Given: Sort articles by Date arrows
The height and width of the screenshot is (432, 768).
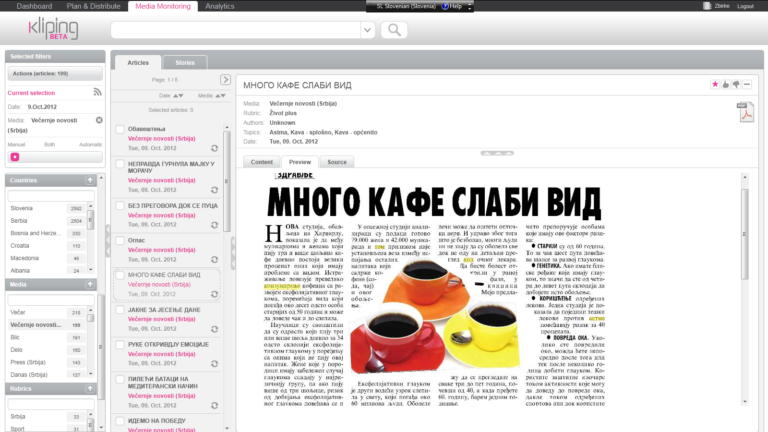Looking at the screenshot, I should (x=178, y=96).
